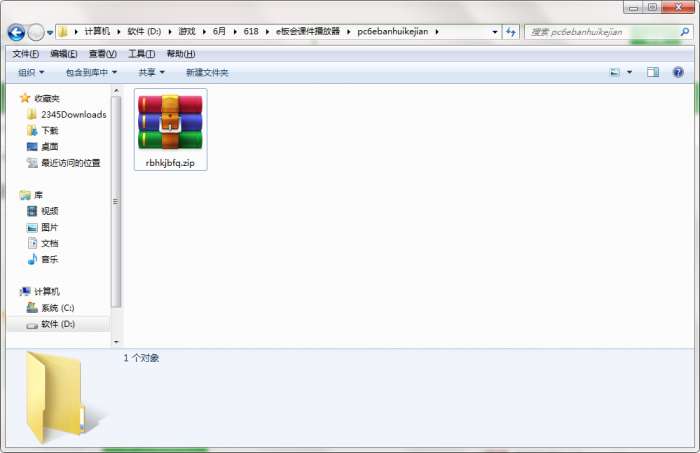Click the 1 个对象 status text
The image size is (700, 453).
coord(141,358)
